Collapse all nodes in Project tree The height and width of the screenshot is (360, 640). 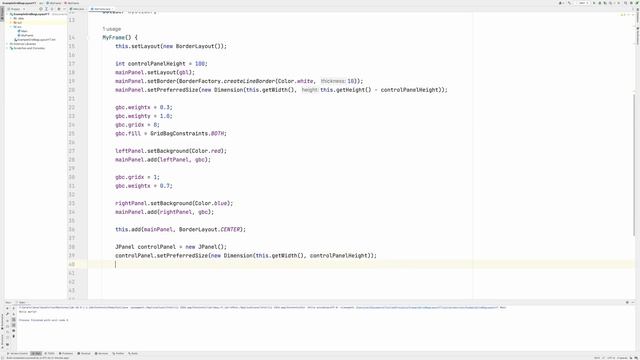click(52, 9)
